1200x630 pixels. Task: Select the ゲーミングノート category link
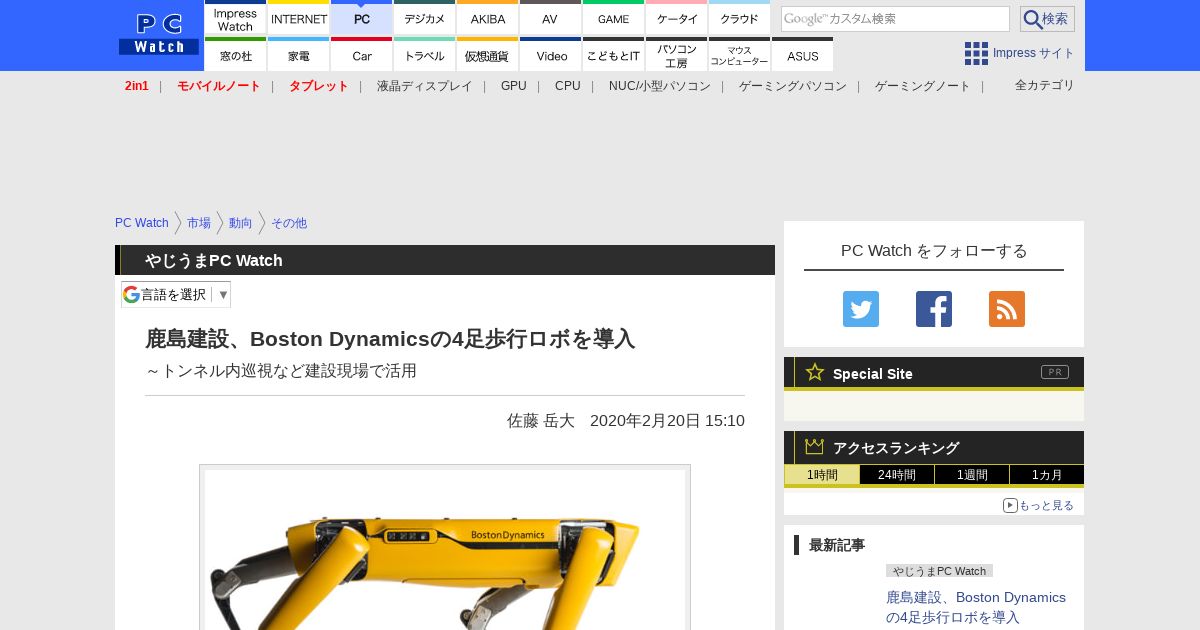pos(923,86)
